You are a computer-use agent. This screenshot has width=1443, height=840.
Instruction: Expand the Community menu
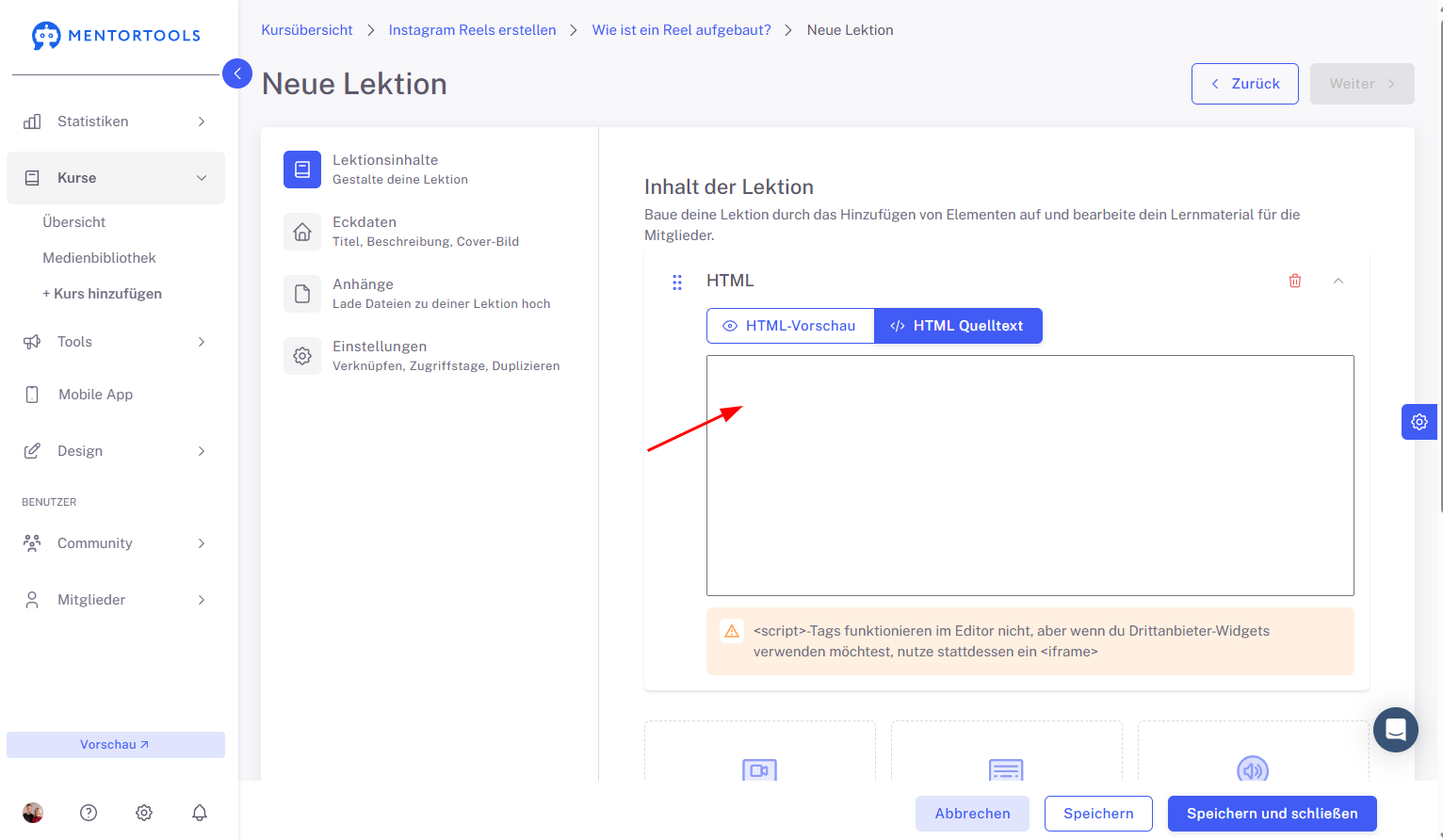tap(116, 543)
